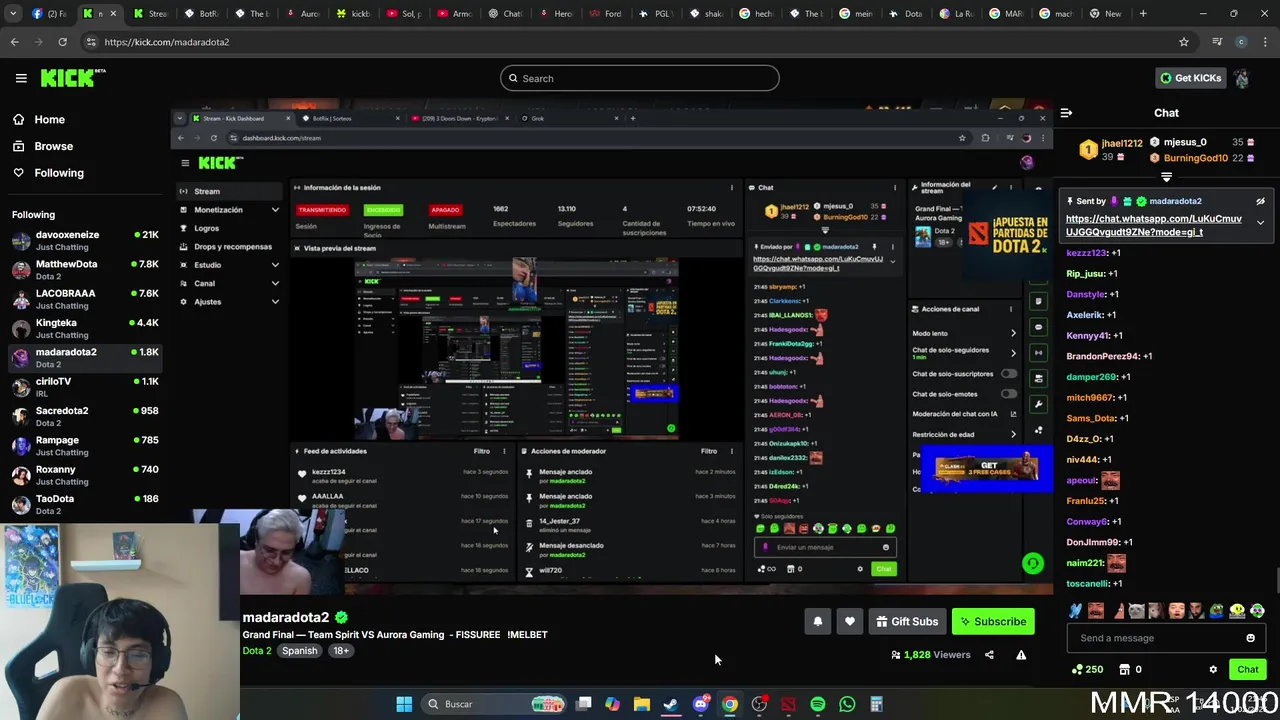The height and width of the screenshot is (720, 1280).
Task: Open the Kick hamburger menu
Action: 21,78
